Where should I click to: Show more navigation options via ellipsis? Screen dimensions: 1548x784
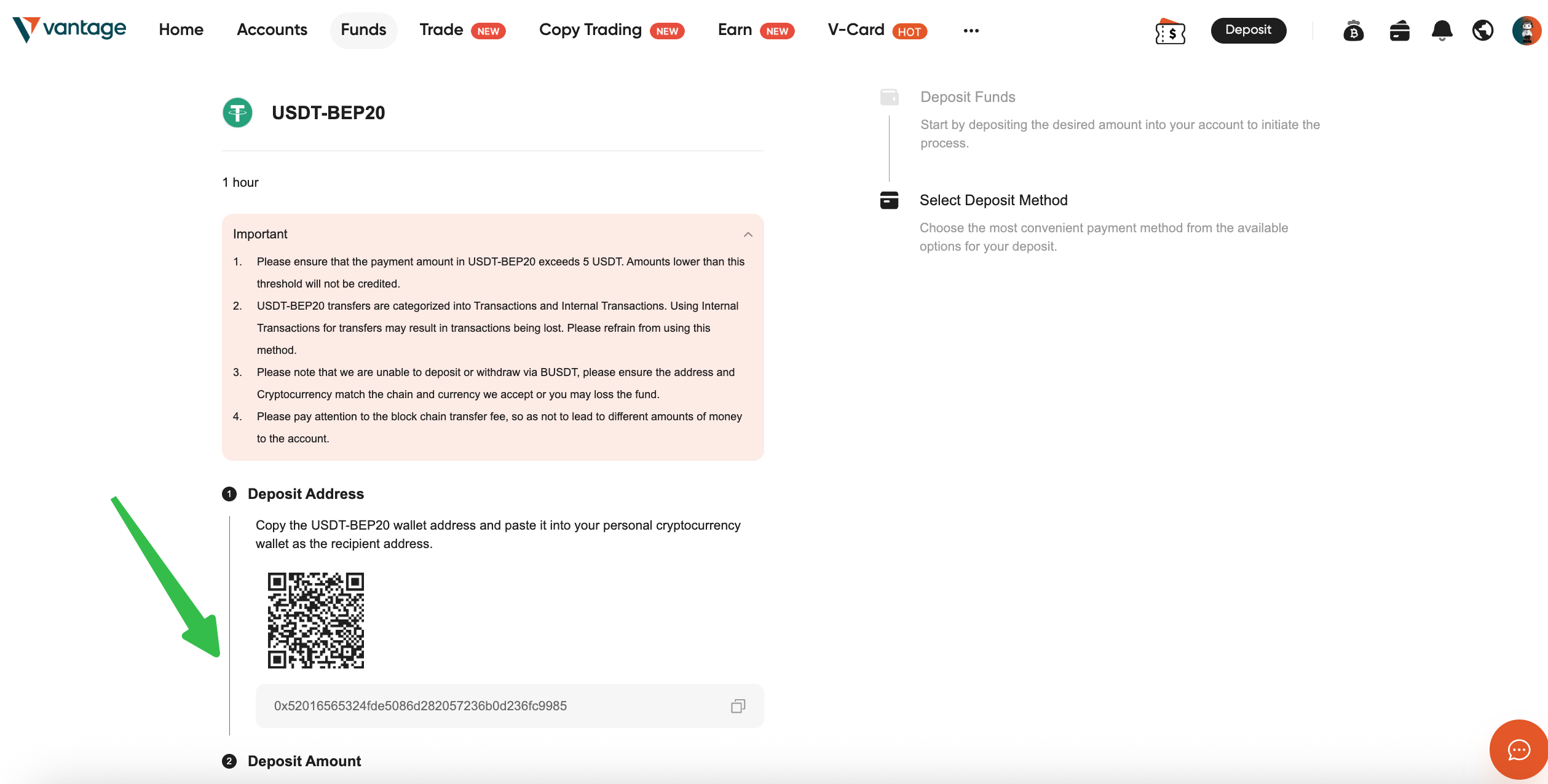(971, 30)
